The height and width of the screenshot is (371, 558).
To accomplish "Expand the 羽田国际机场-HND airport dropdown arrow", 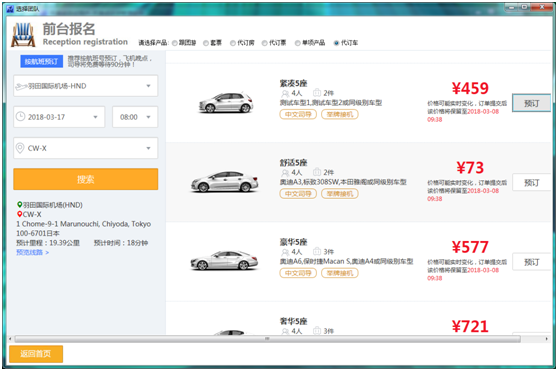I will pos(148,86).
